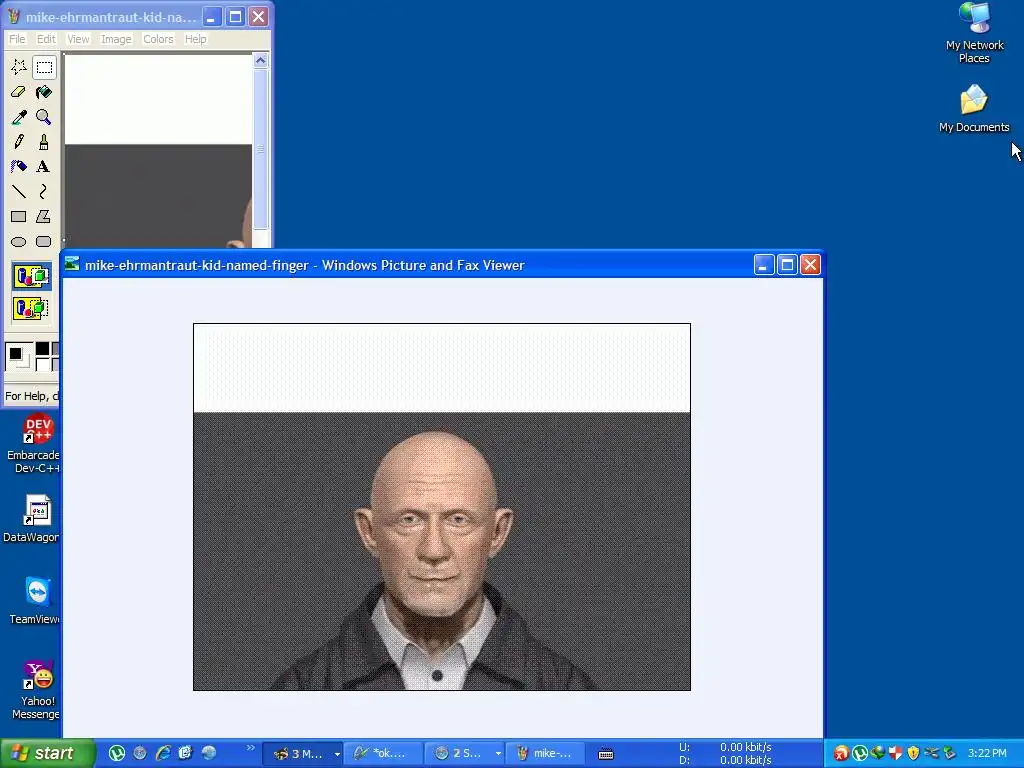1024x768 pixels.
Task: Click the yellow shield security tray icon
Action: pos(913,754)
